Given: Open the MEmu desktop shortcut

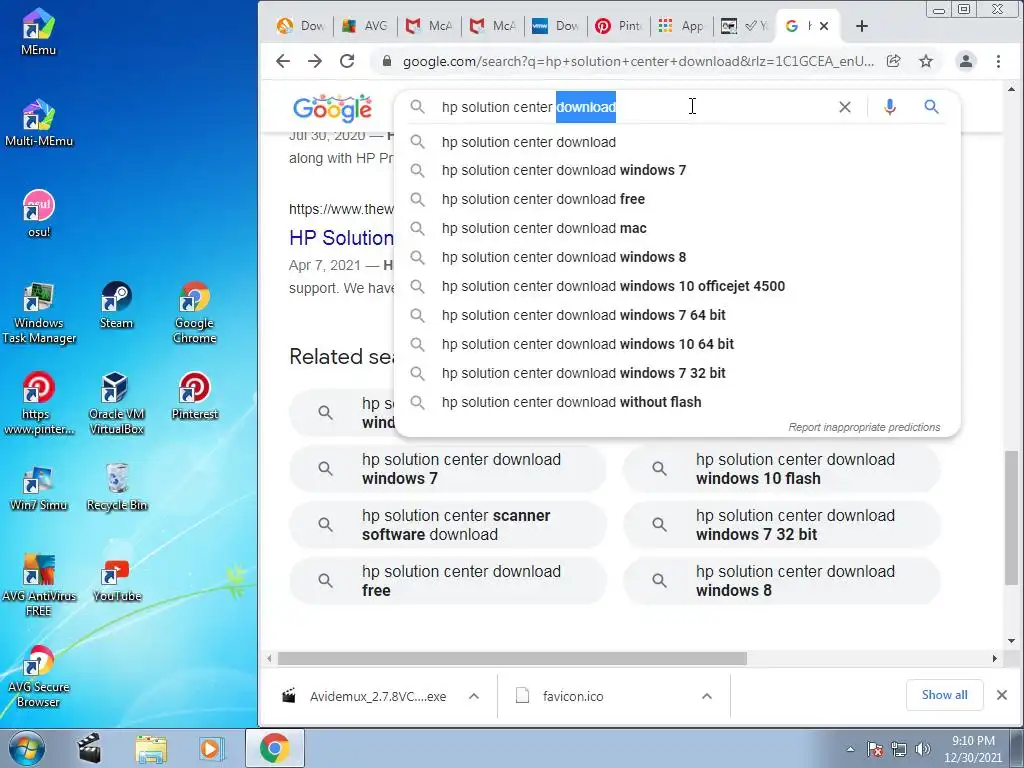Looking at the screenshot, I should (x=39, y=33).
